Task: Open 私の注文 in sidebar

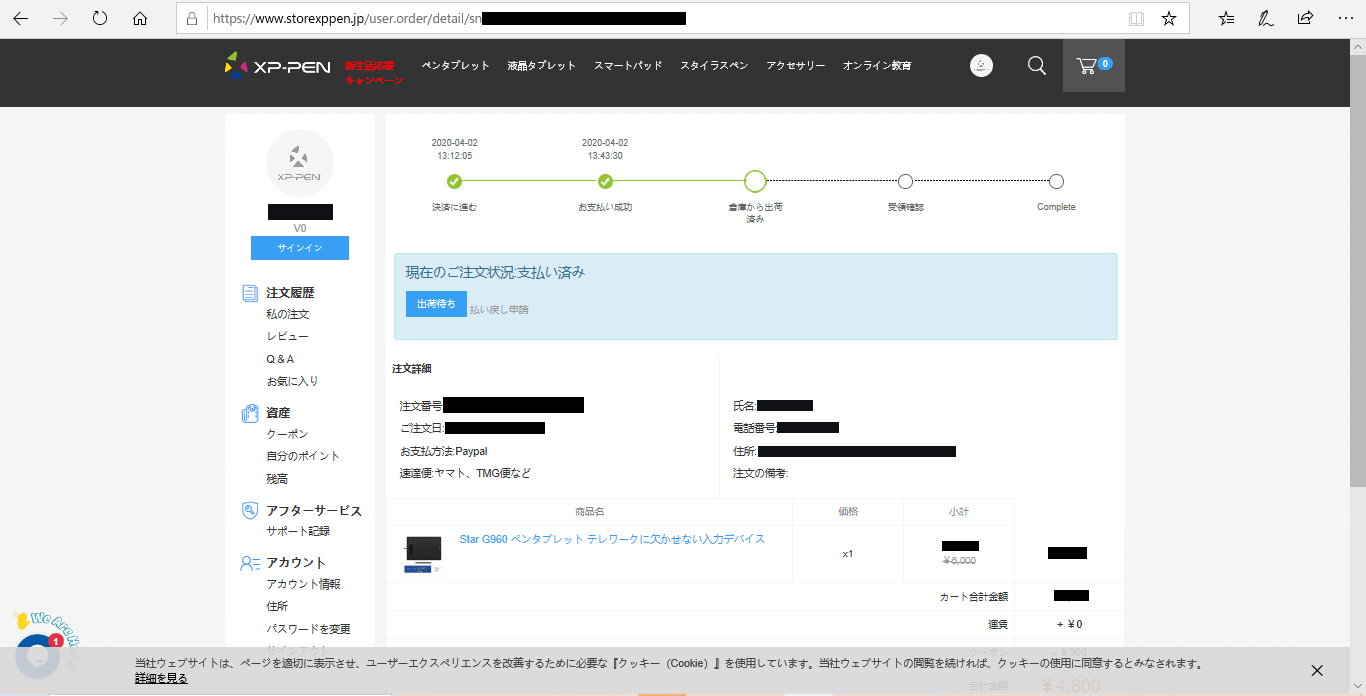Action: [288, 314]
